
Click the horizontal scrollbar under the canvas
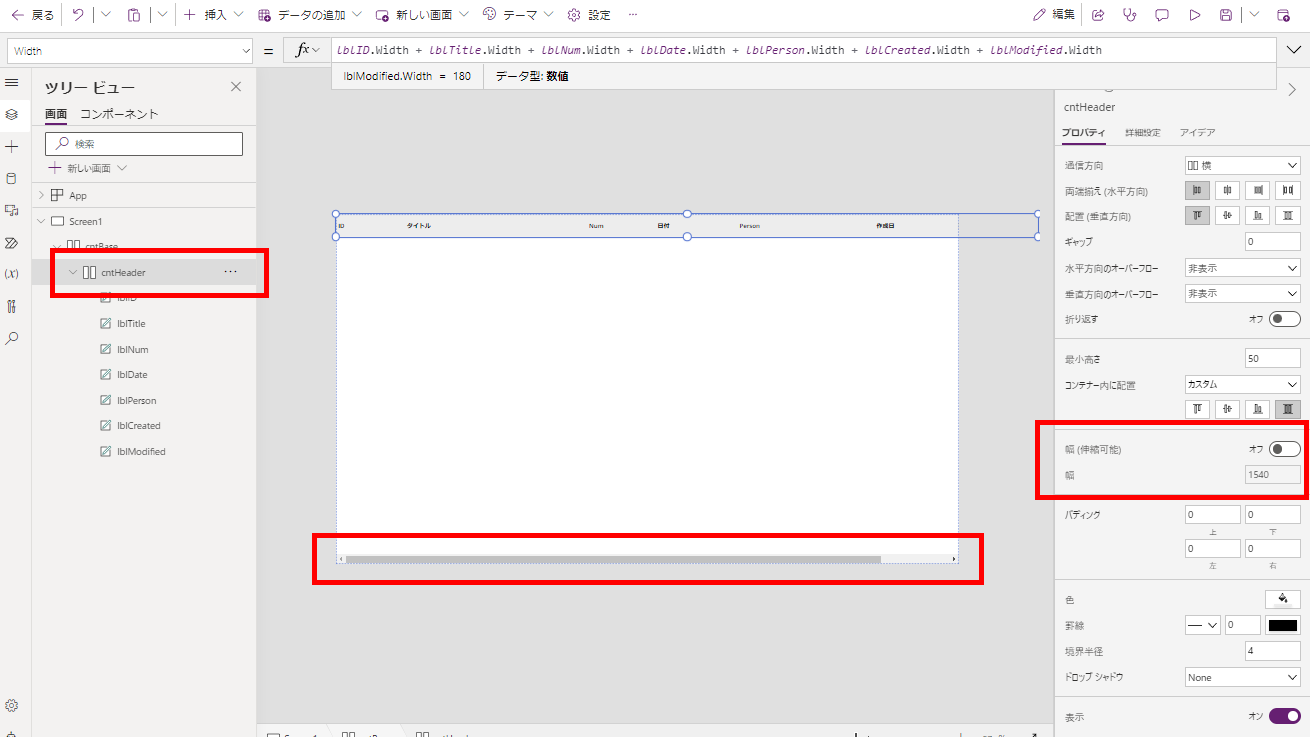click(x=610, y=556)
